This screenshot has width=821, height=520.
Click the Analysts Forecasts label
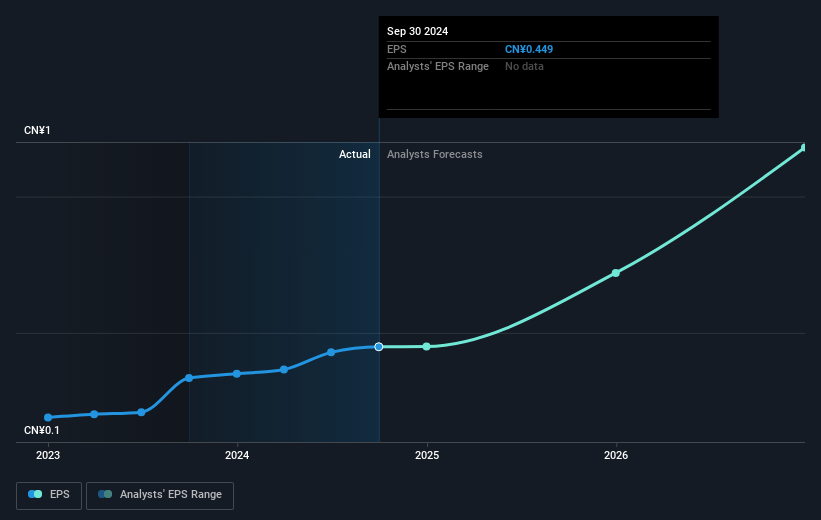(x=435, y=154)
